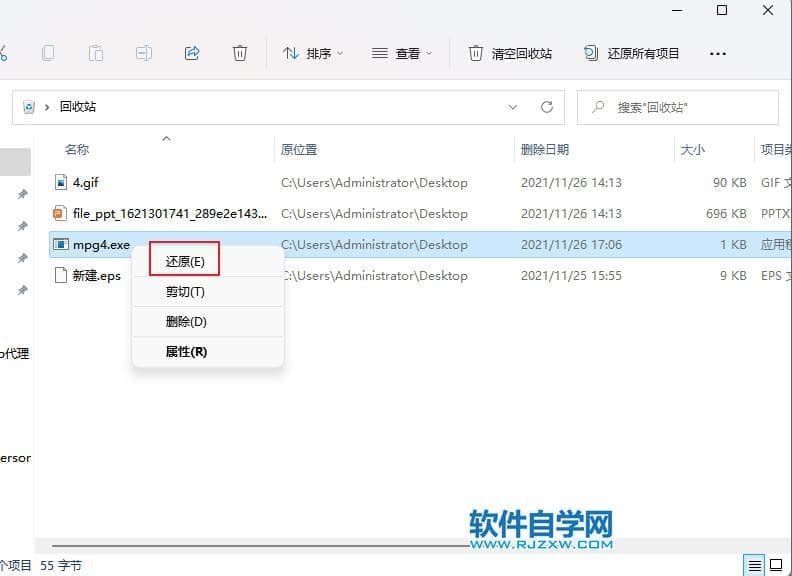The image size is (792, 576).
Task: Open the three-dot more options menu
Action: (x=717, y=53)
